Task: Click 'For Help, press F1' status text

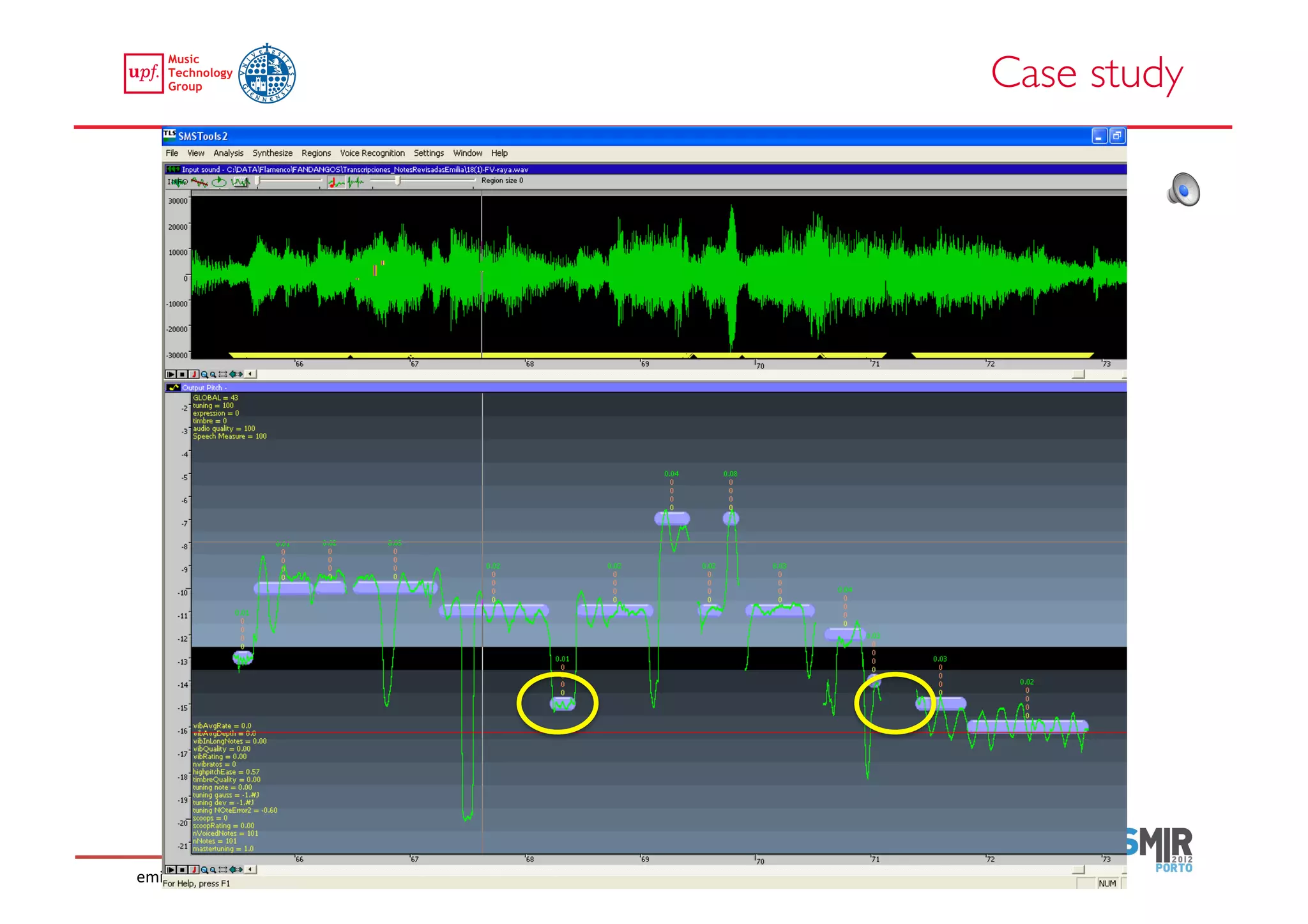Action: click(x=196, y=884)
